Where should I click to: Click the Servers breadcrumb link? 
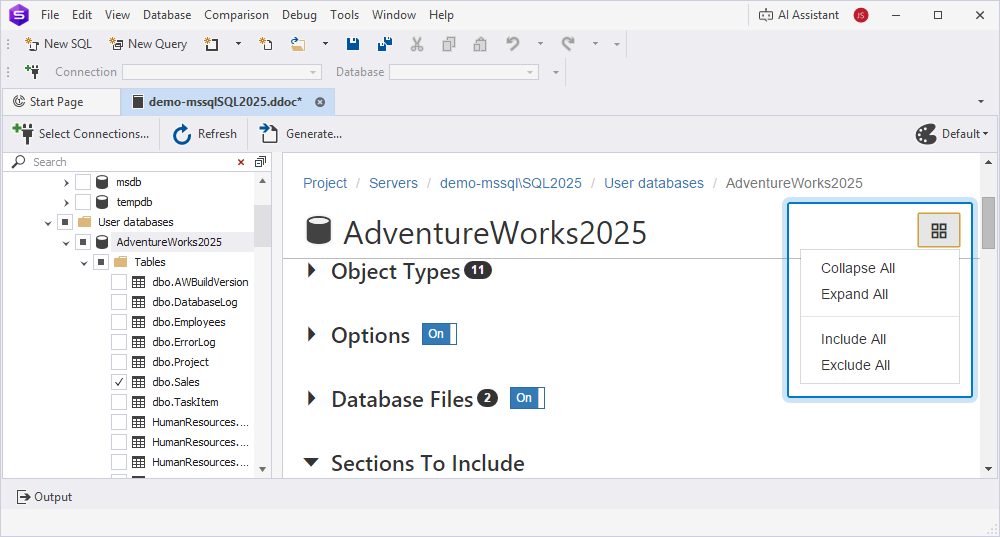[393, 183]
